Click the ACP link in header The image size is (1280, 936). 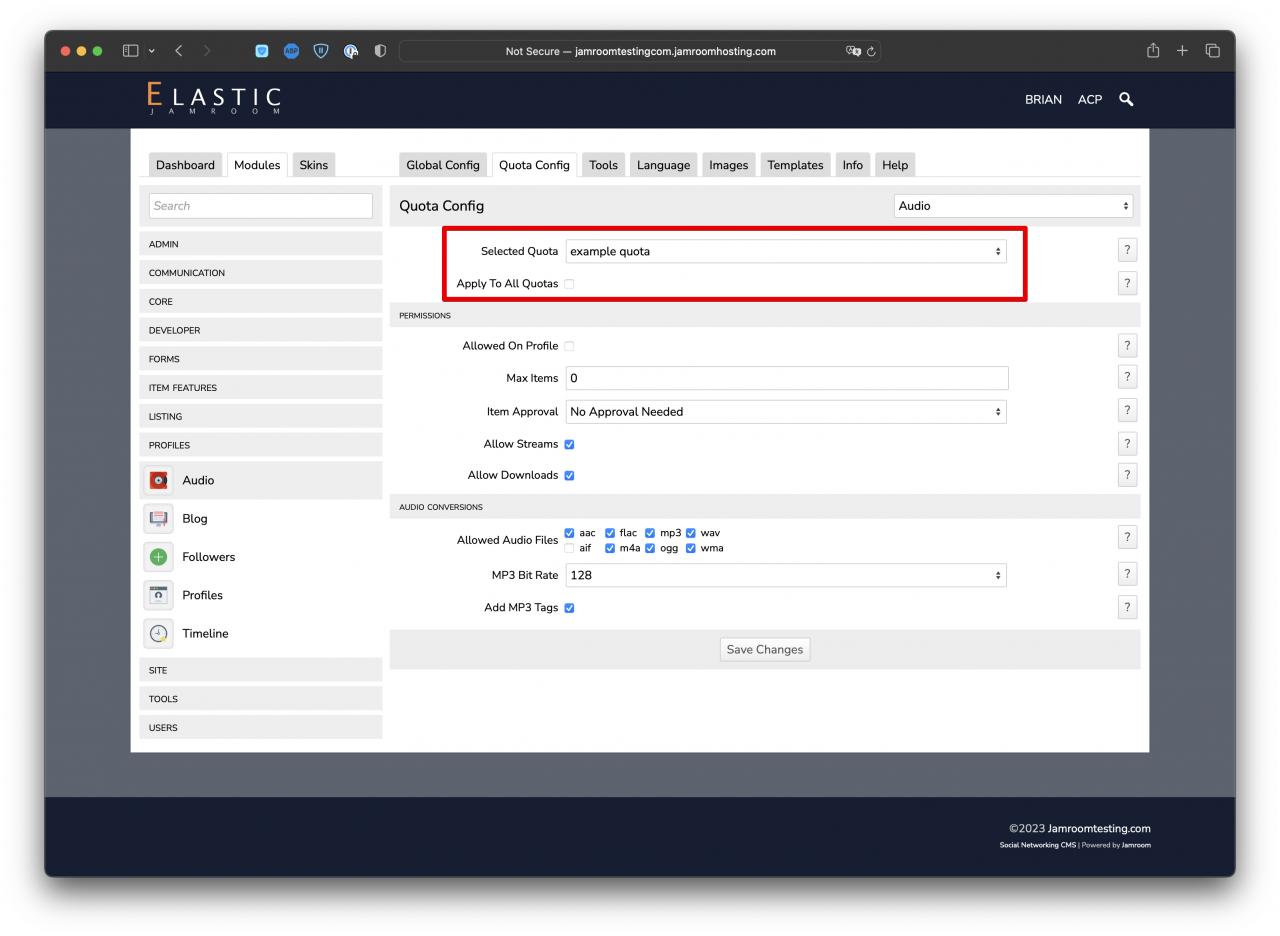(1089, 99)
